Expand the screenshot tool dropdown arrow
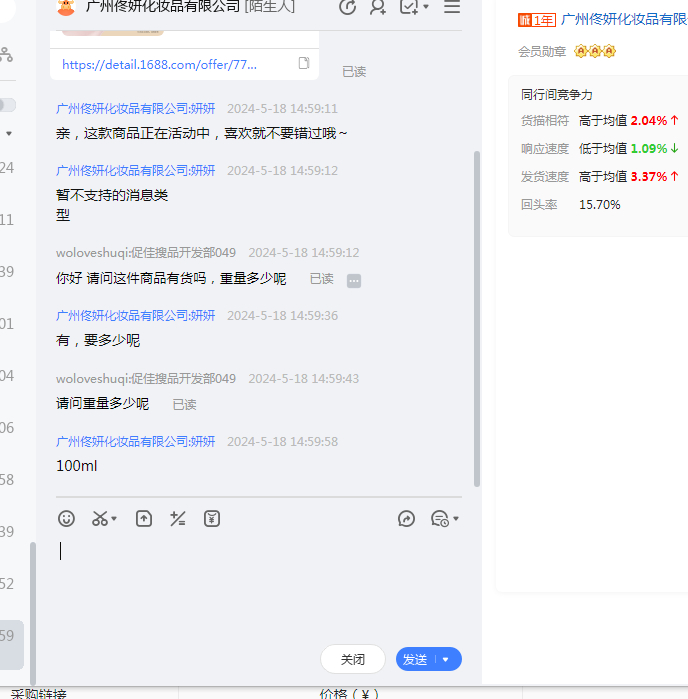 [x=114, y=519]
